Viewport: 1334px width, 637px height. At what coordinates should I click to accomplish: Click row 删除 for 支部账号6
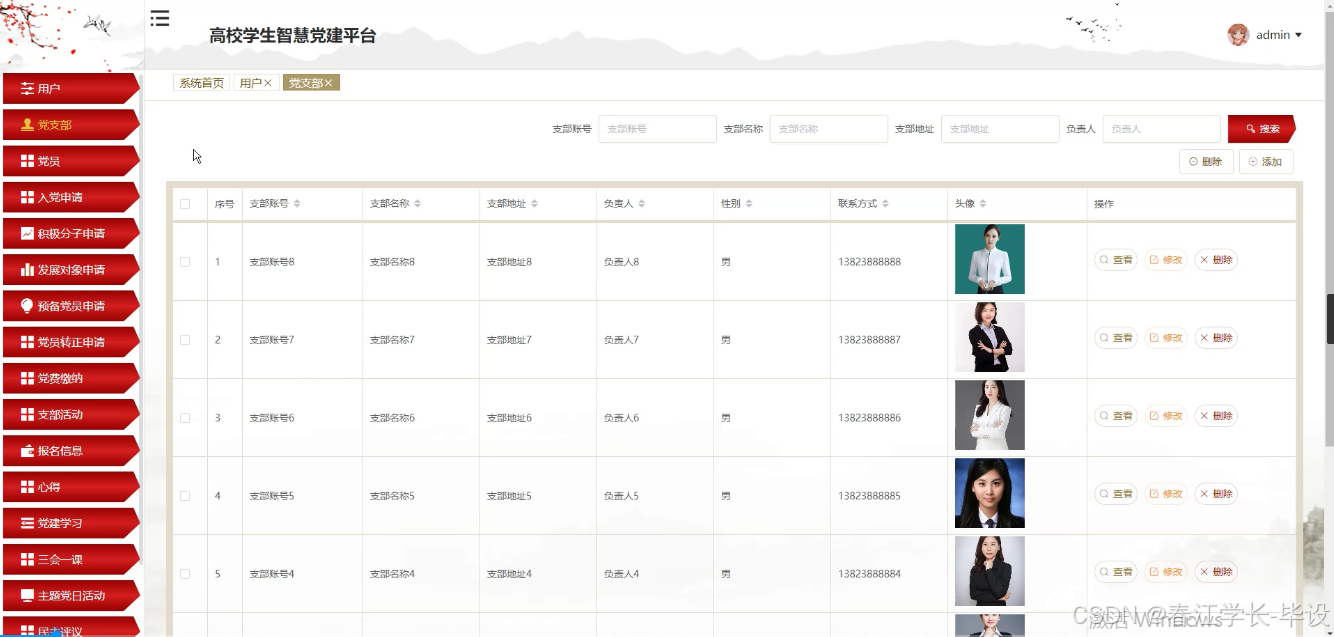1216,416
